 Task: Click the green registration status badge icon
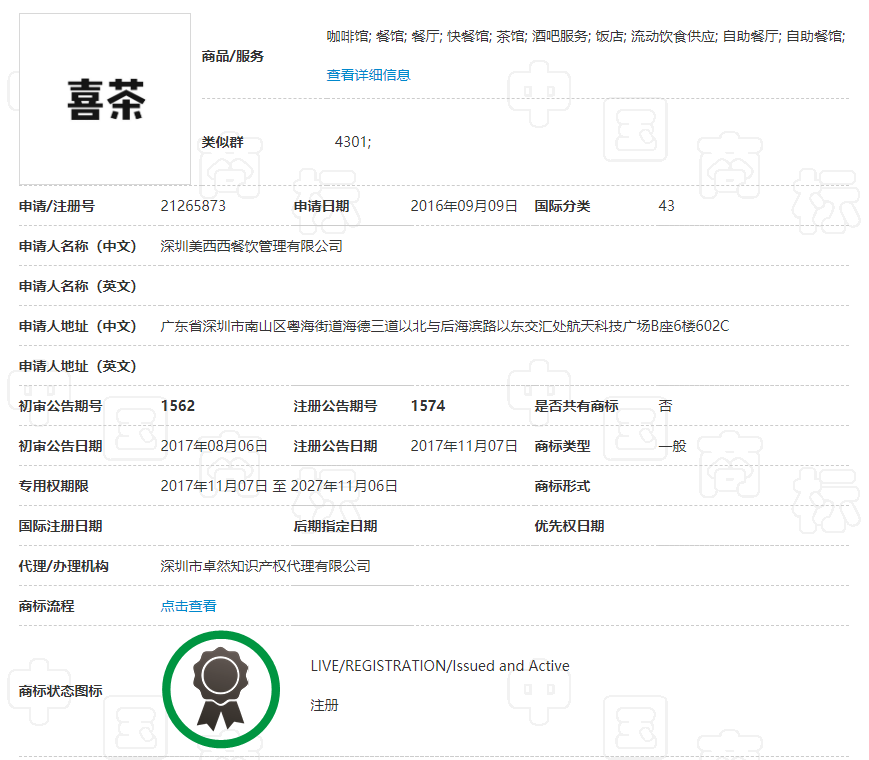pos(221,688)
